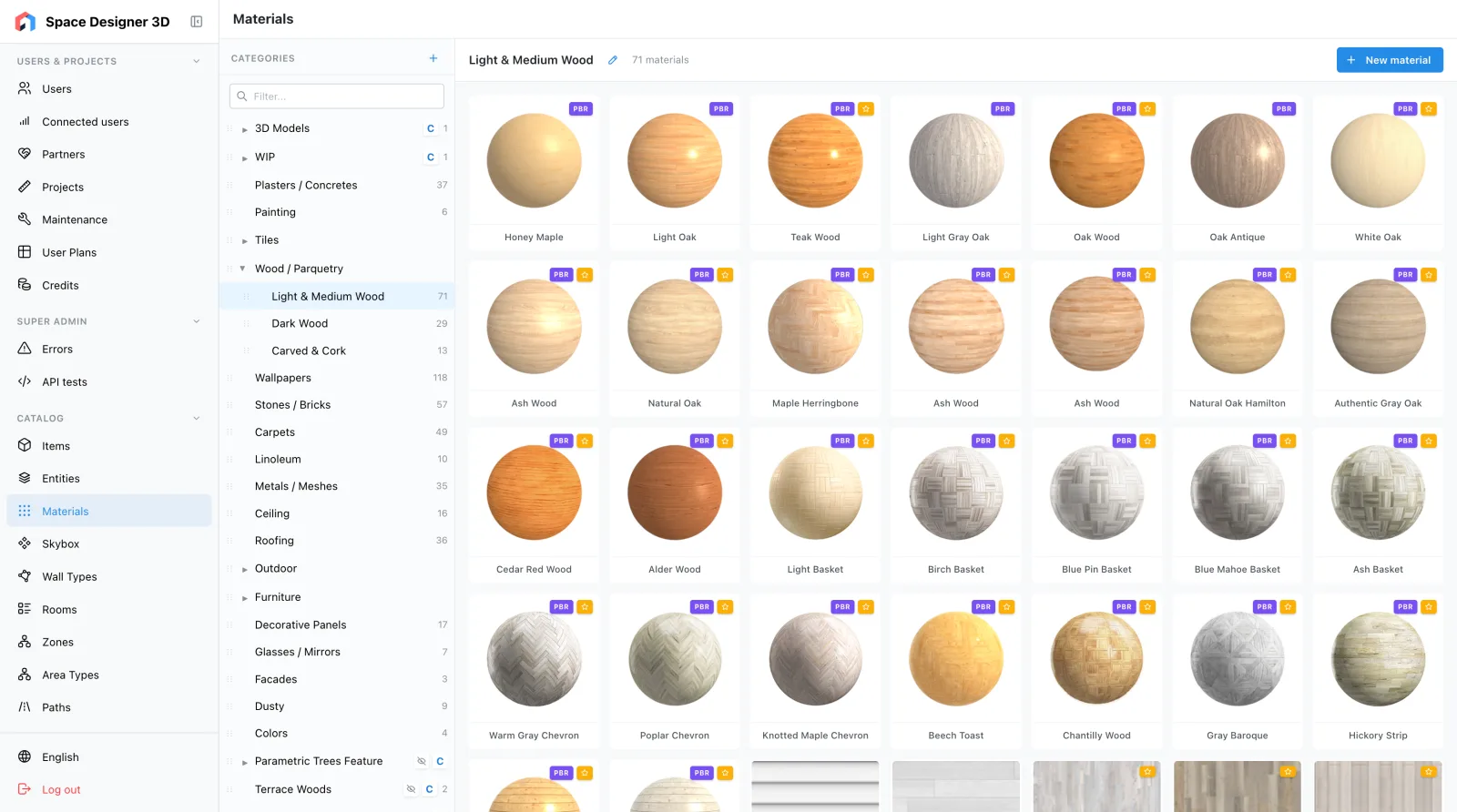Open the Beech Toast material thumbnail
Image resolution: width=1457 pixels, height=812 pixels.
tap(956, 659)
